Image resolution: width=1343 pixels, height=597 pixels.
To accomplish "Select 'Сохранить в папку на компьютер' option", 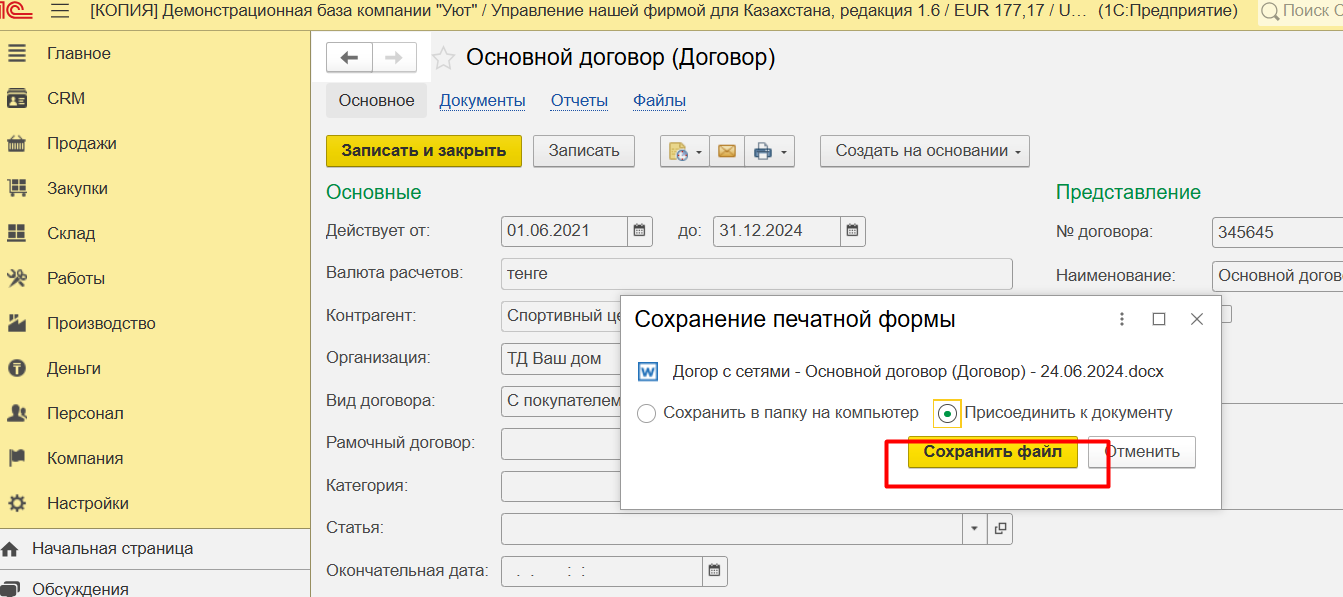I will pyautogui.click(x=647, y=413).
